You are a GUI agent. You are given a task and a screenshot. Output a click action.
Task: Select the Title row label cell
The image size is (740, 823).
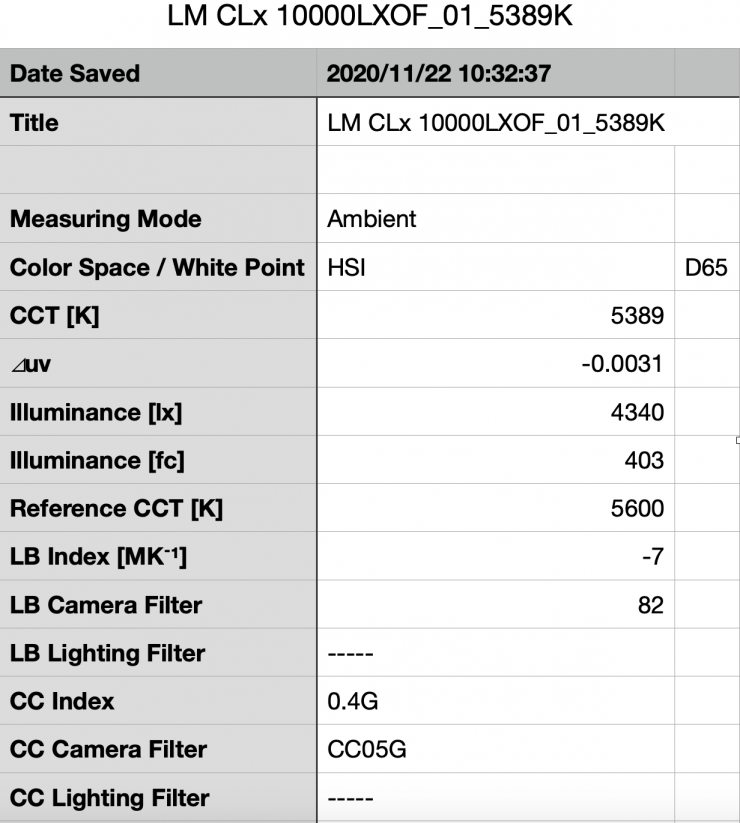160,123
